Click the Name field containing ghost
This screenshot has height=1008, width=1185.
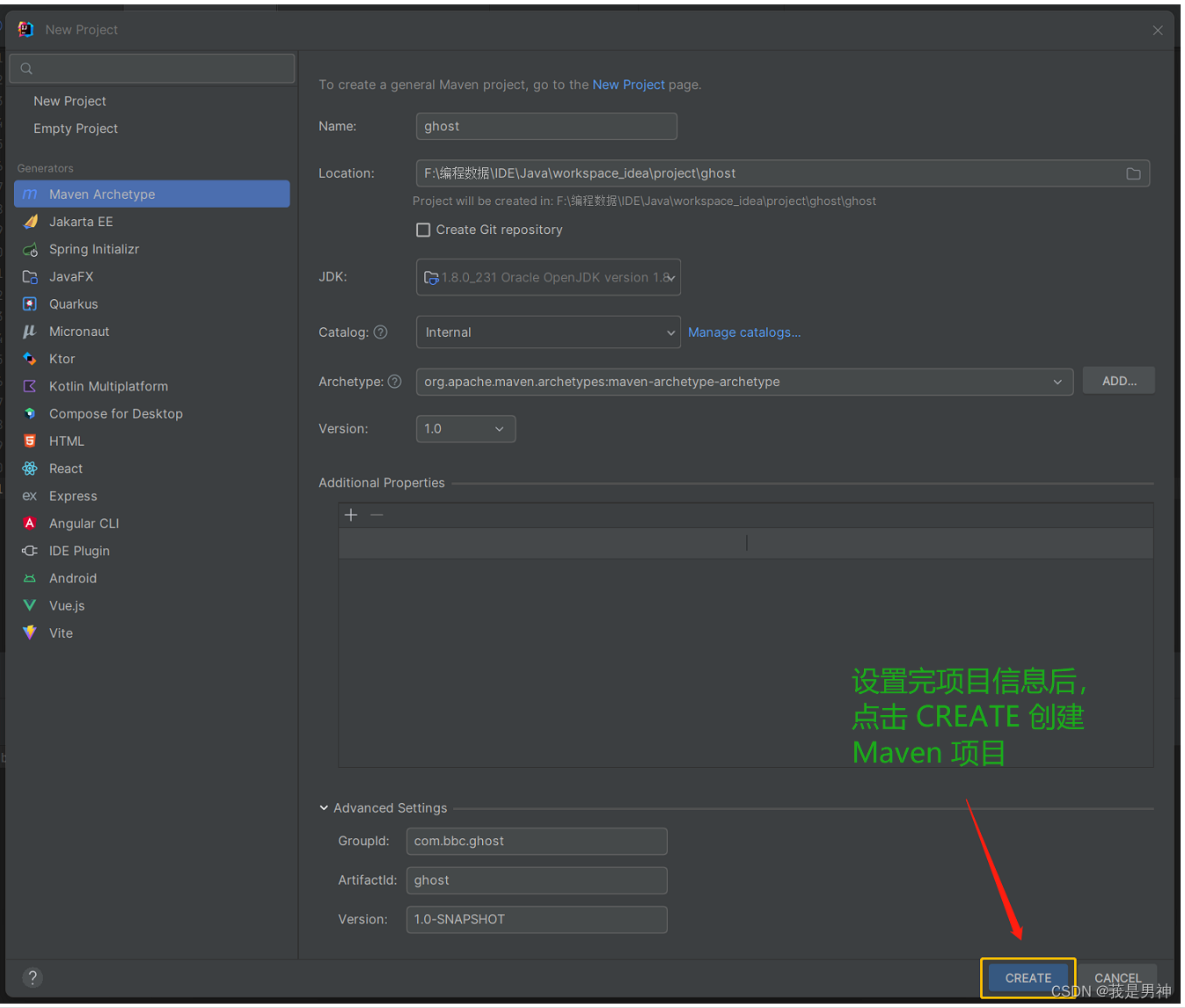pos(546,127)
